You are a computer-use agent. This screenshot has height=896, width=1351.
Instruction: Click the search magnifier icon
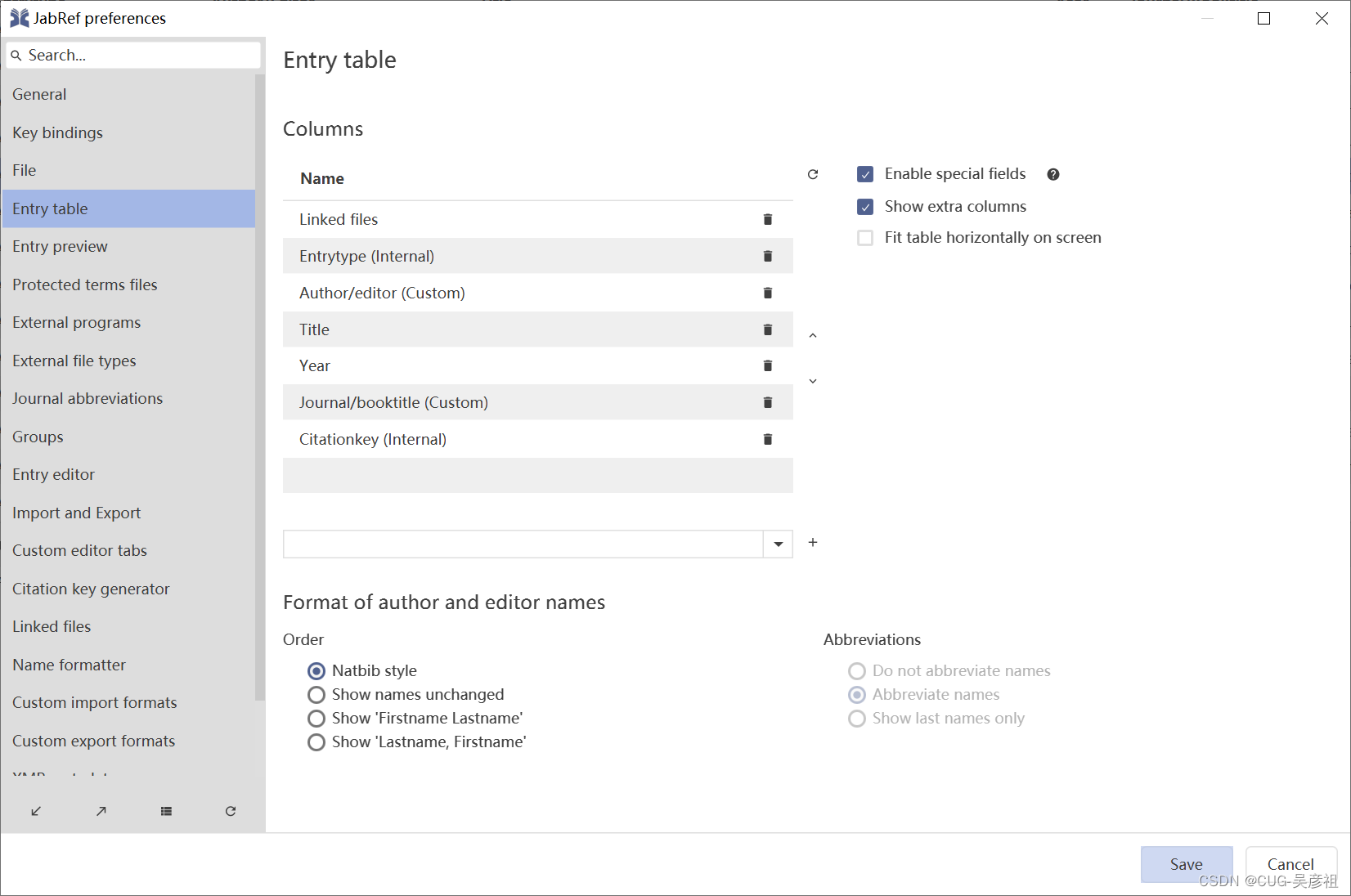pos(16,56)
